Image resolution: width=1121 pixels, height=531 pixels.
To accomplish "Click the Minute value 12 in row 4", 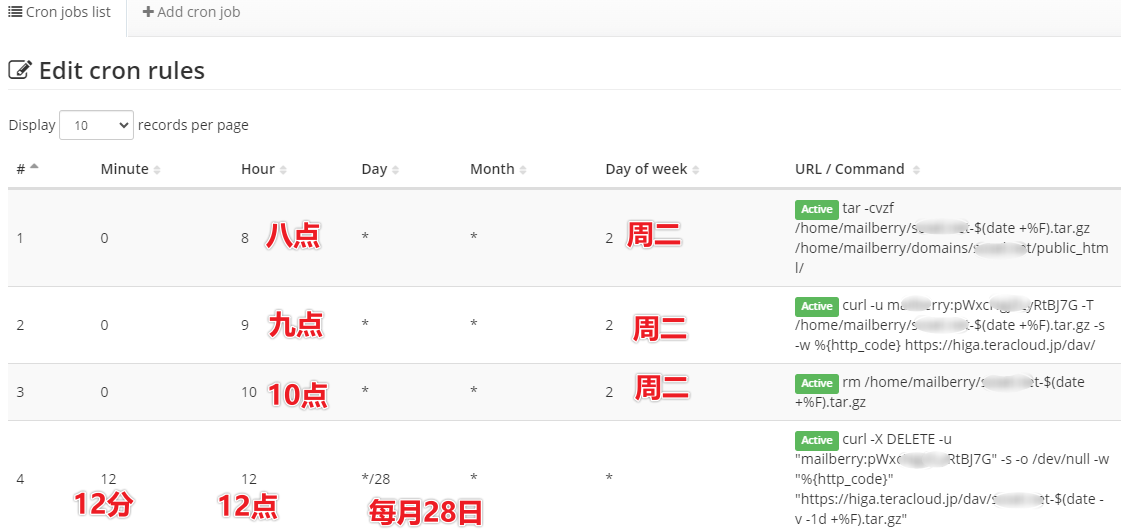I will click(x=109, y=479).
